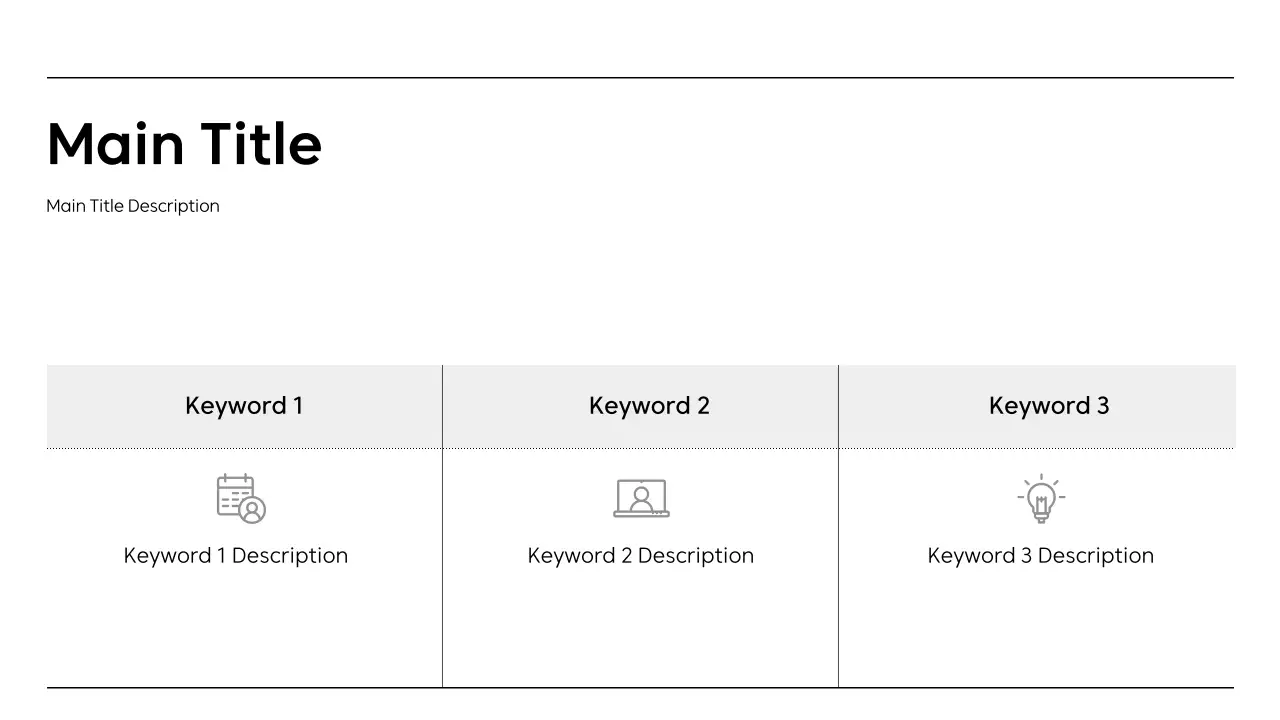Select the dotted line under Keyword 2 header
This screenshot has width=1280, height=720.
coord(640,448)
